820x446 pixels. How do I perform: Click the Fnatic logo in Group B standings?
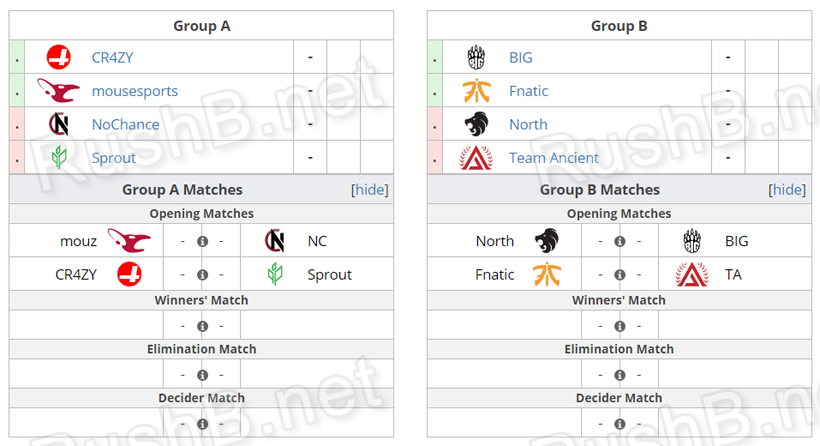[476, 91]
